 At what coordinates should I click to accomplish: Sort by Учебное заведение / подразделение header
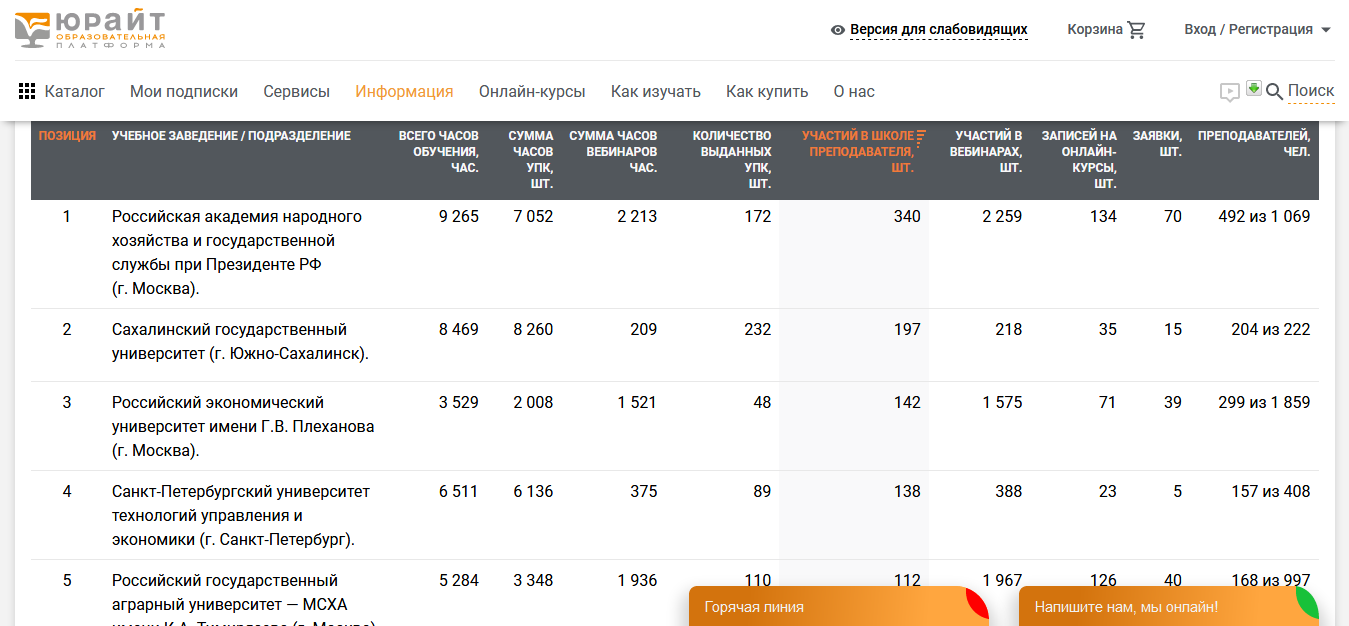point(231,136)
